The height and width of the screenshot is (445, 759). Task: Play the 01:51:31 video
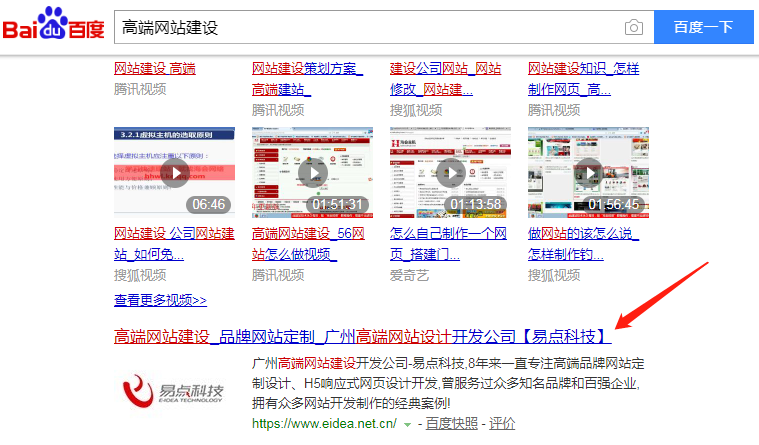coord(312,172)
